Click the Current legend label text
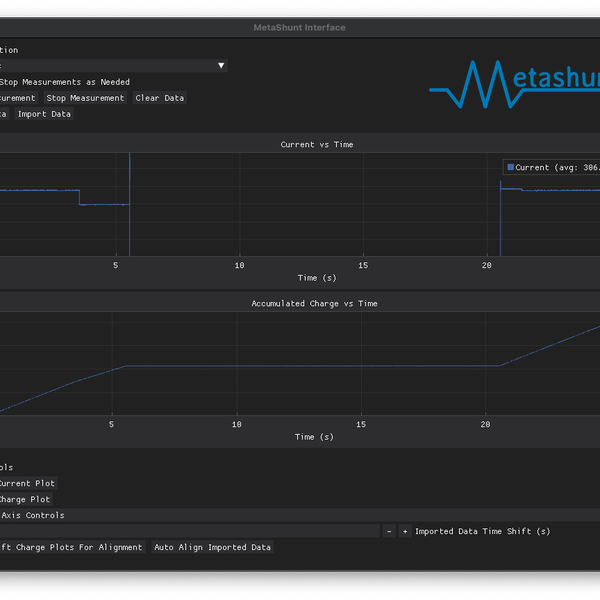 557,168
